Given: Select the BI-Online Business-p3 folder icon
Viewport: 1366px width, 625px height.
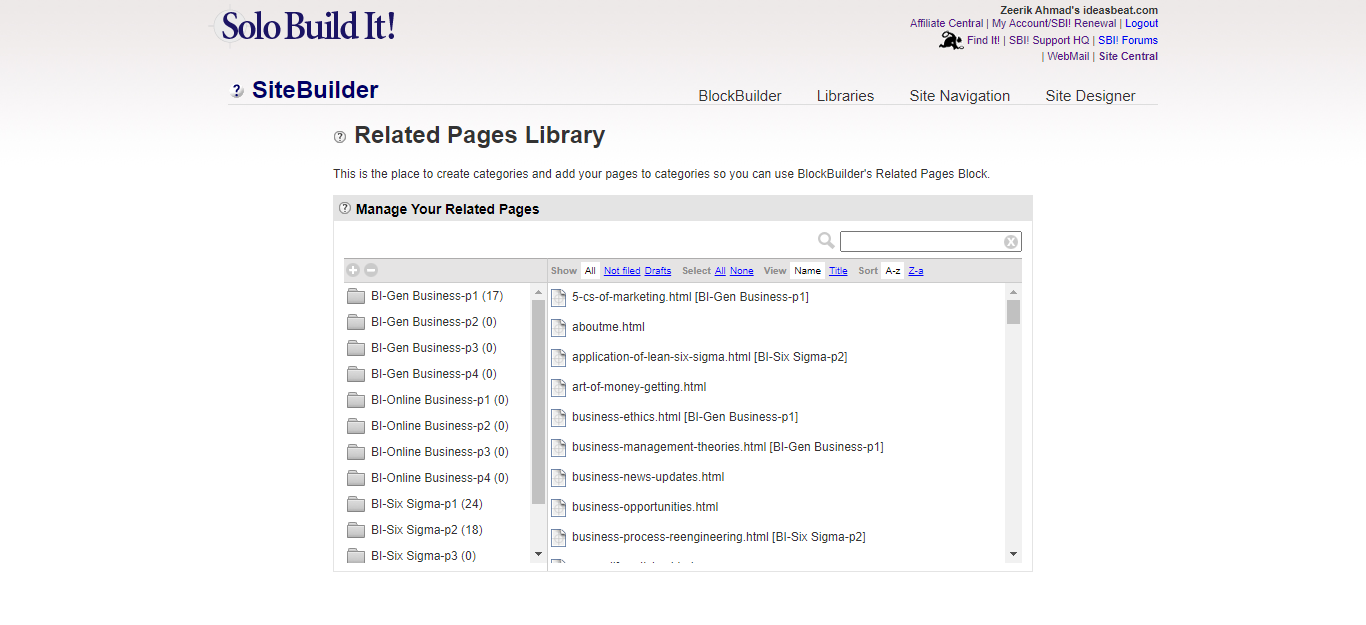Looking at the screenshot, I should 355,452.
